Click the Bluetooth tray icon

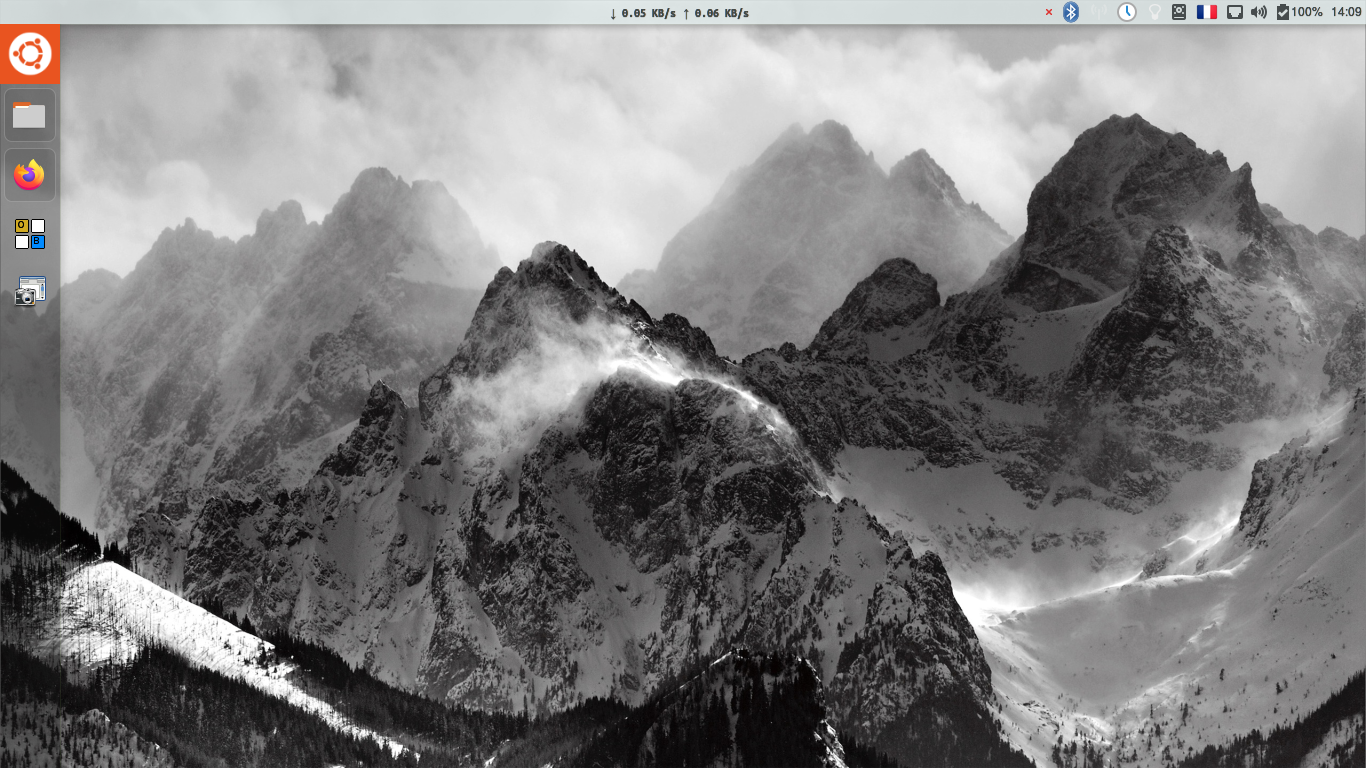[x=1071, y=12]
